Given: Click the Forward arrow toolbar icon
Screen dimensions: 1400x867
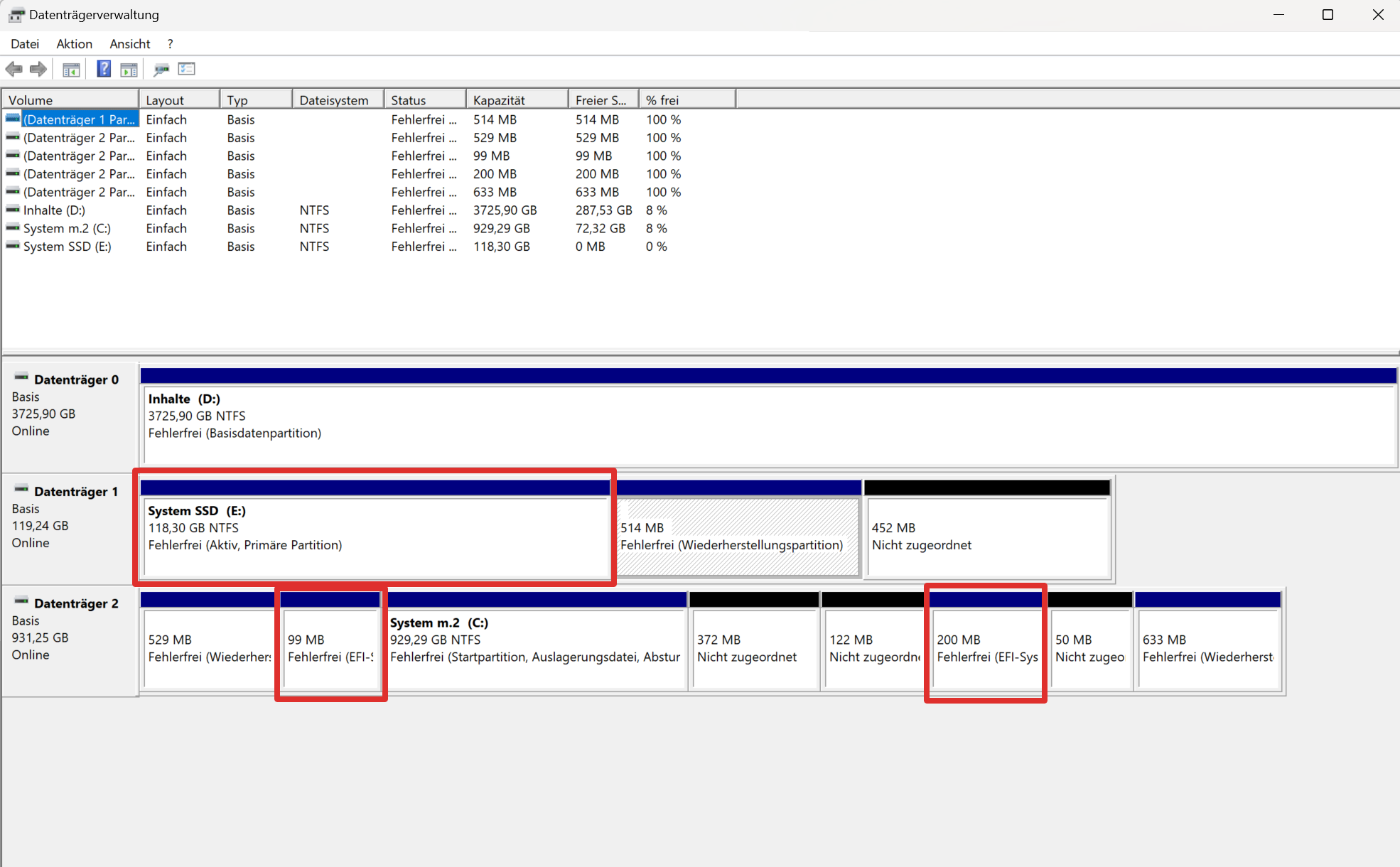Looking at the screenshot, I should coord(38,69).
